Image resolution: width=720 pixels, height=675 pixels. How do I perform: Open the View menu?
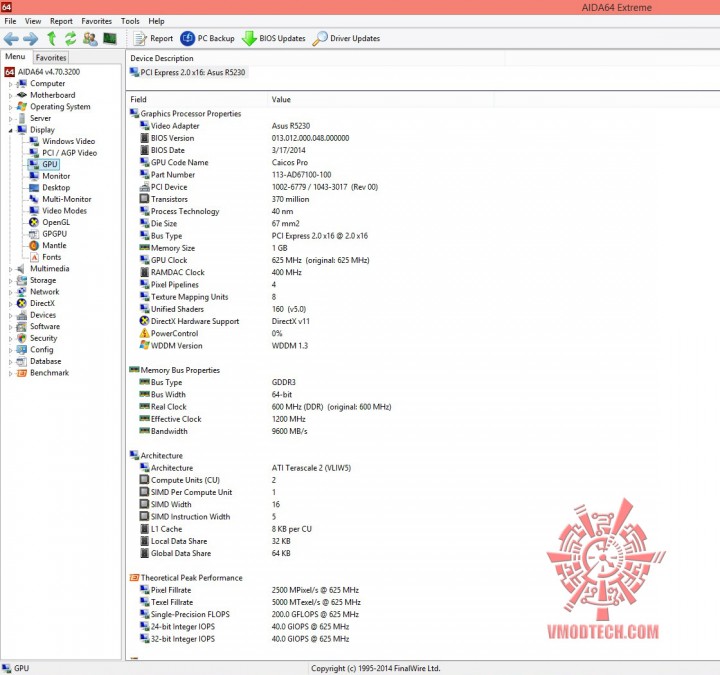(x=33, y=21)
